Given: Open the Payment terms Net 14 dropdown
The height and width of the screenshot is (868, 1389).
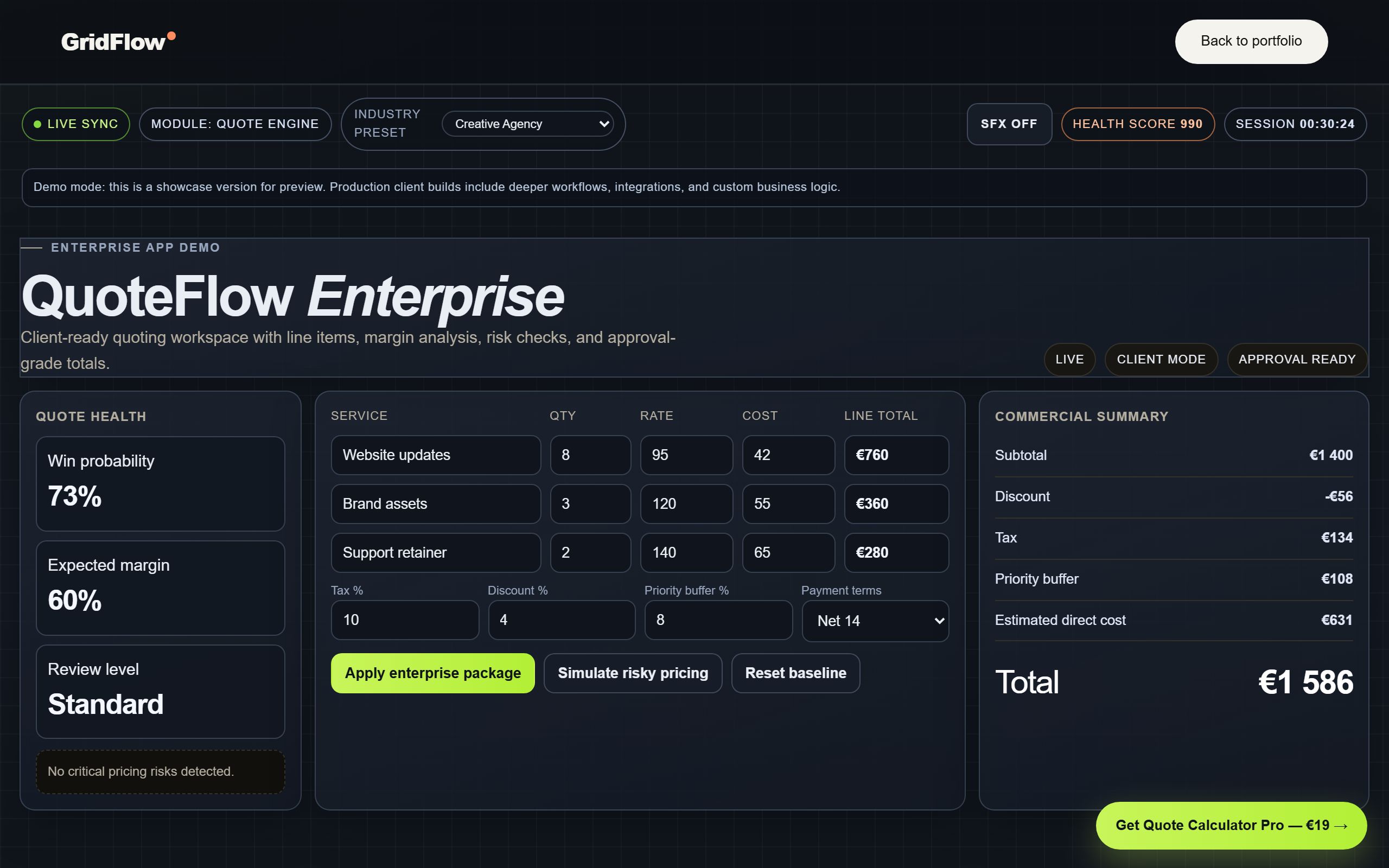Looking at the screenshot, I should (875, 621).
